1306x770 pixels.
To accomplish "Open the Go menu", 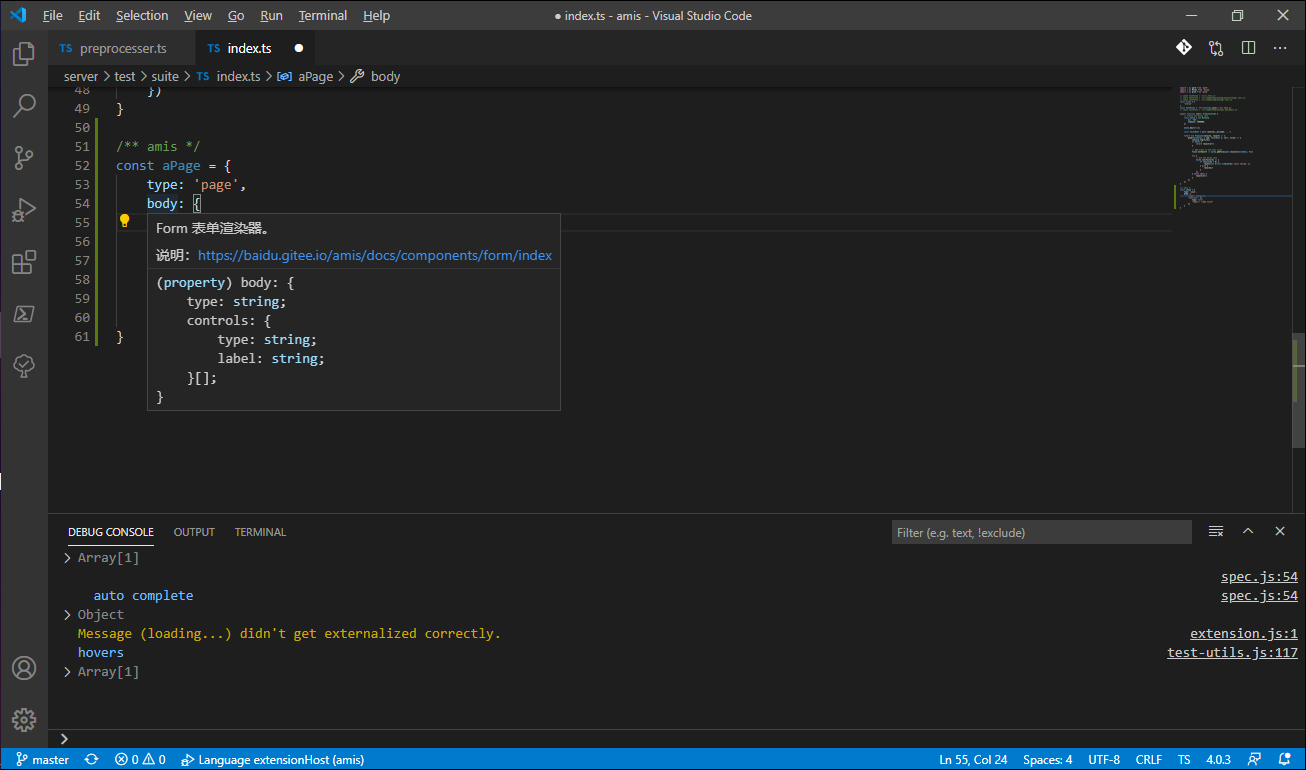I will [236, 16].
